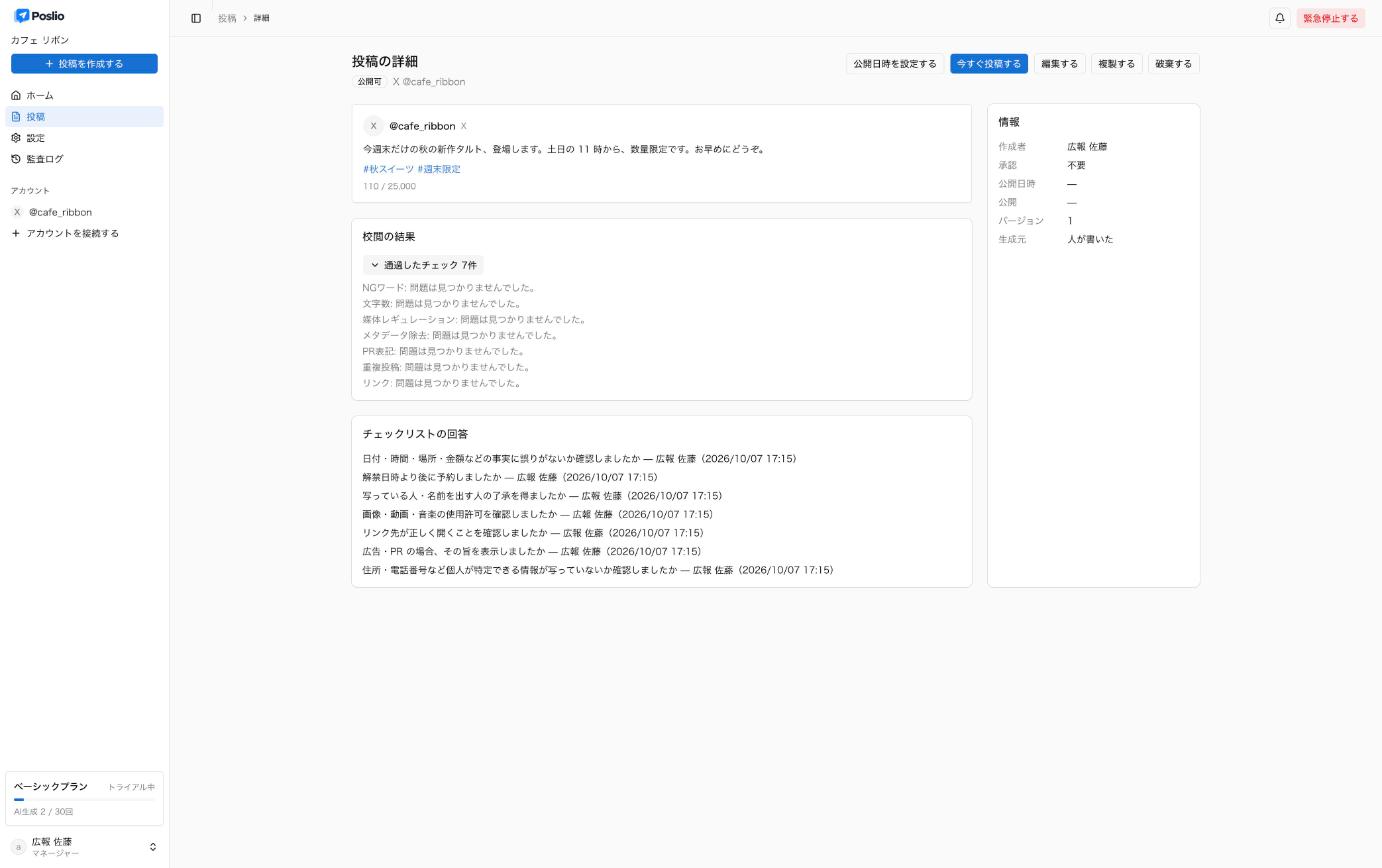Click the メタデータ除去 check result line
1382x868 pixels.
click(x=460, y=336)
